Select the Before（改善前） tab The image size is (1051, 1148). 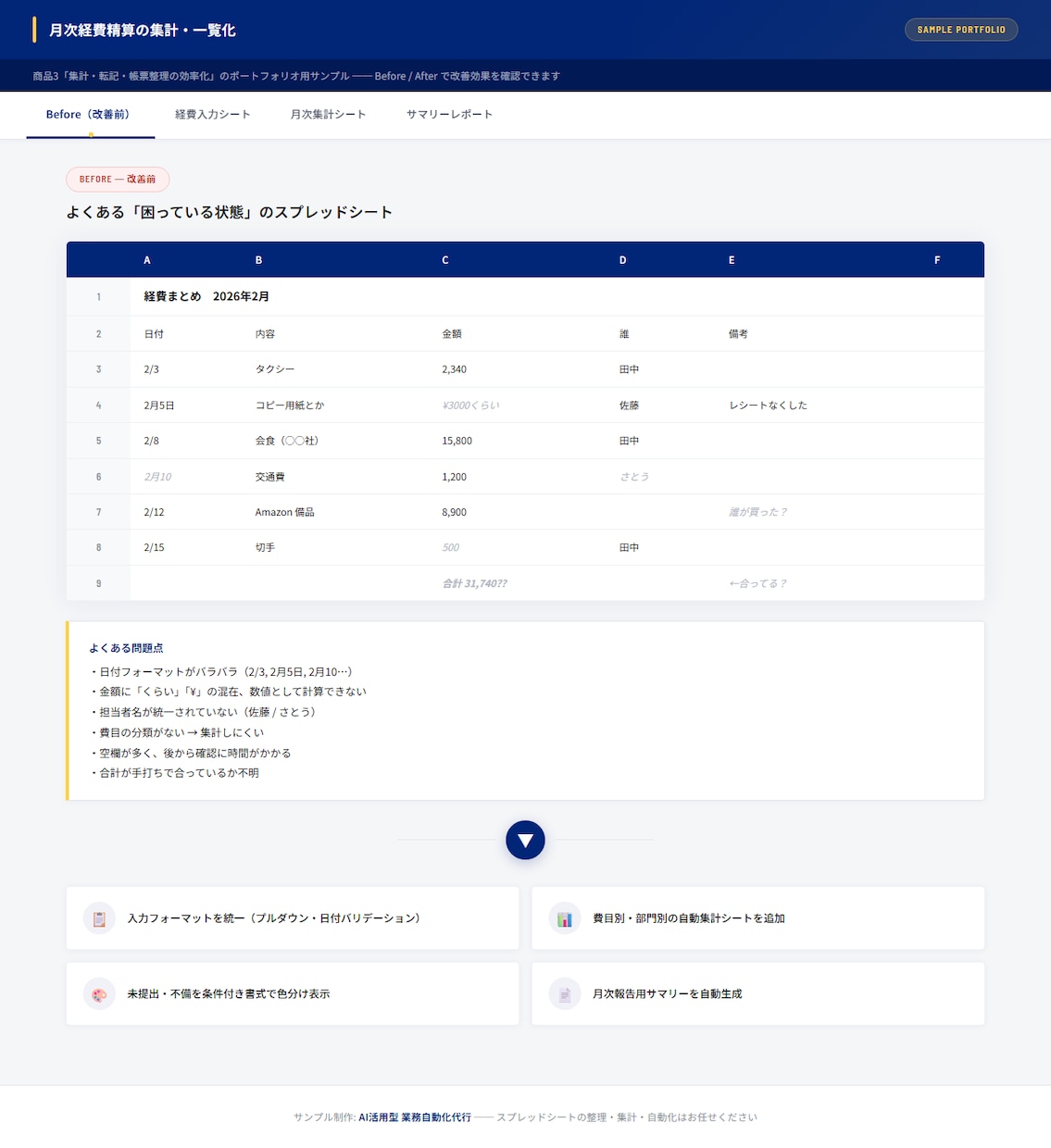click(x=90, y=115)
